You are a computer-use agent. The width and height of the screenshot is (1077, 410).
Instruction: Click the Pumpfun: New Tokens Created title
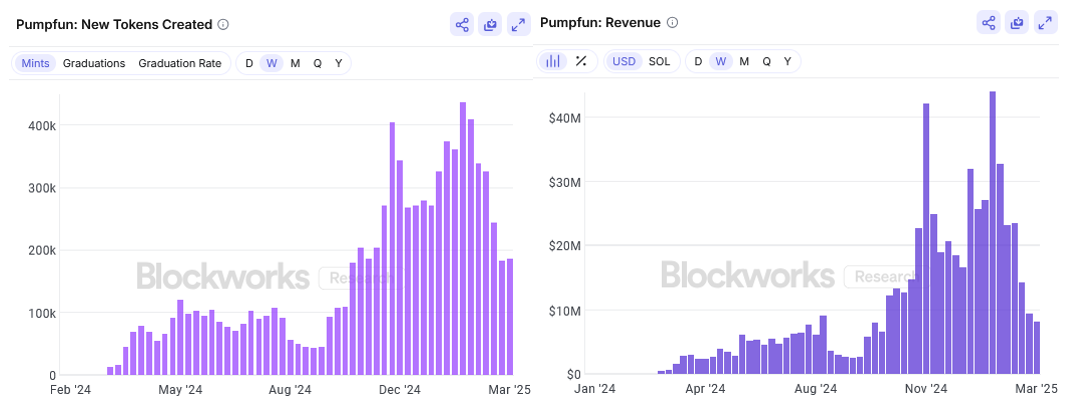pos(114,25)
